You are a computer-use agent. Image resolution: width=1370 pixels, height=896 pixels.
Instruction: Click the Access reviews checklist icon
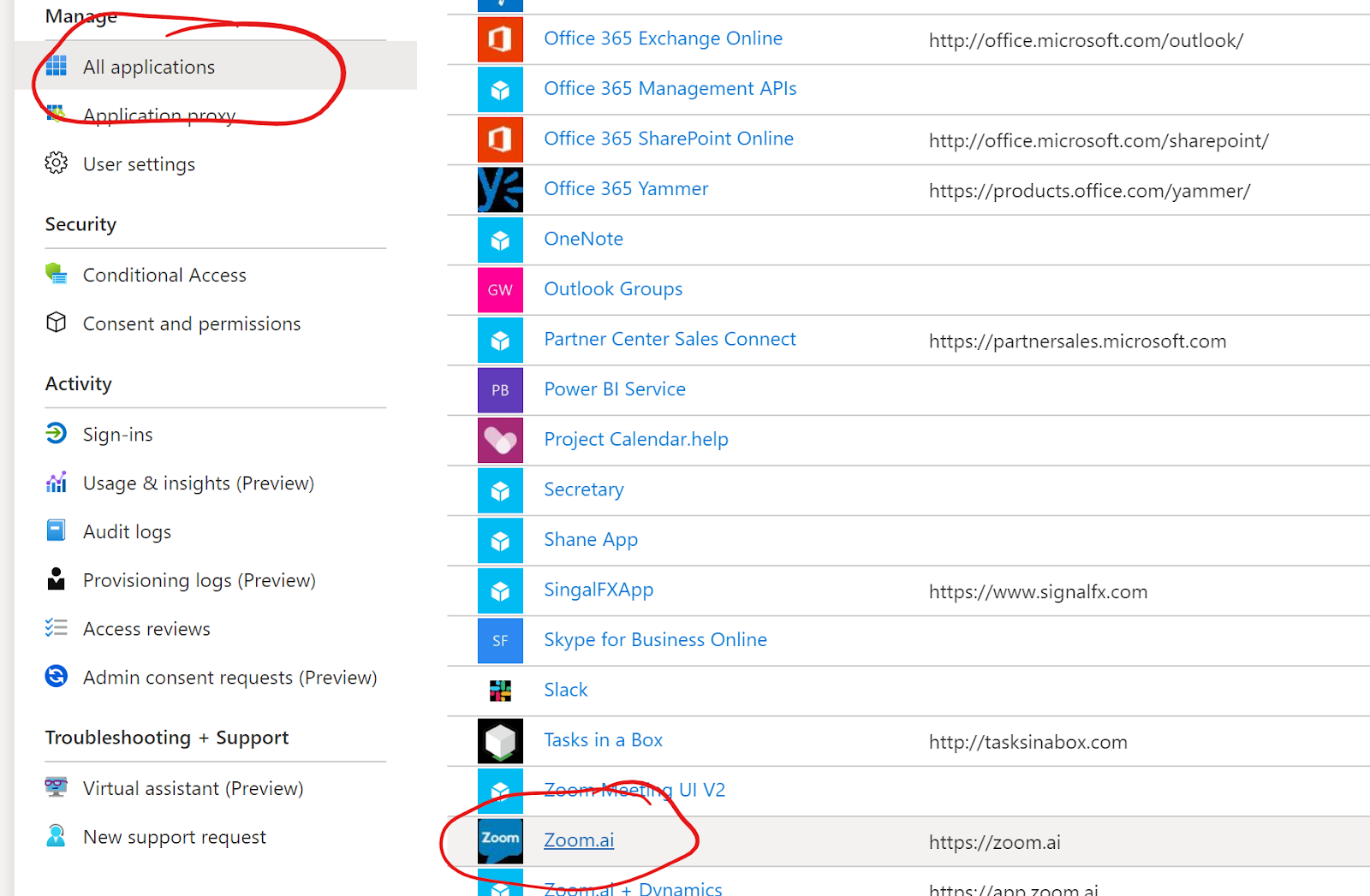57,628
